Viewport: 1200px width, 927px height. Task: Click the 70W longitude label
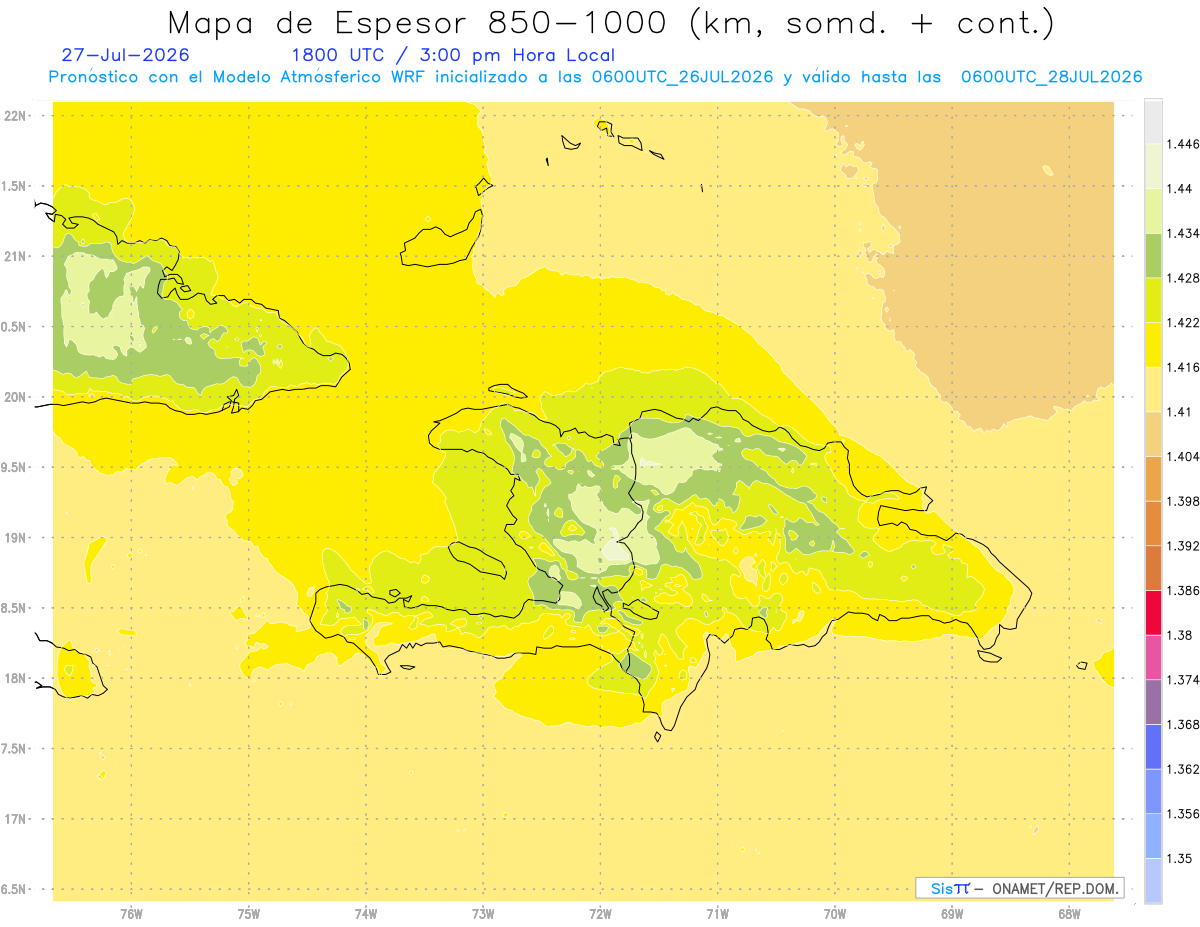[x=835, y=914]
